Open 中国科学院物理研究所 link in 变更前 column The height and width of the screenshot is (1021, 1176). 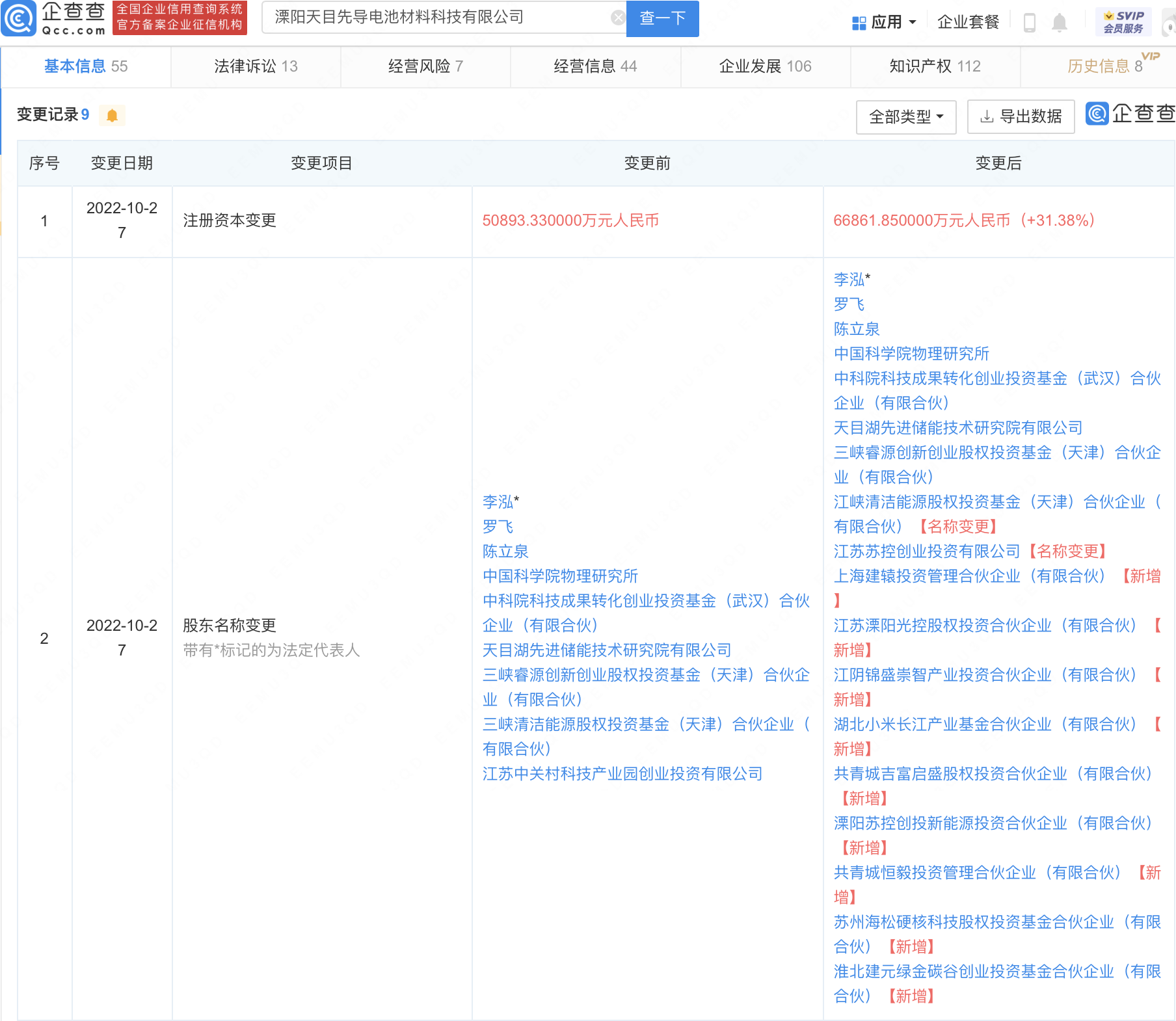point(560,576)
